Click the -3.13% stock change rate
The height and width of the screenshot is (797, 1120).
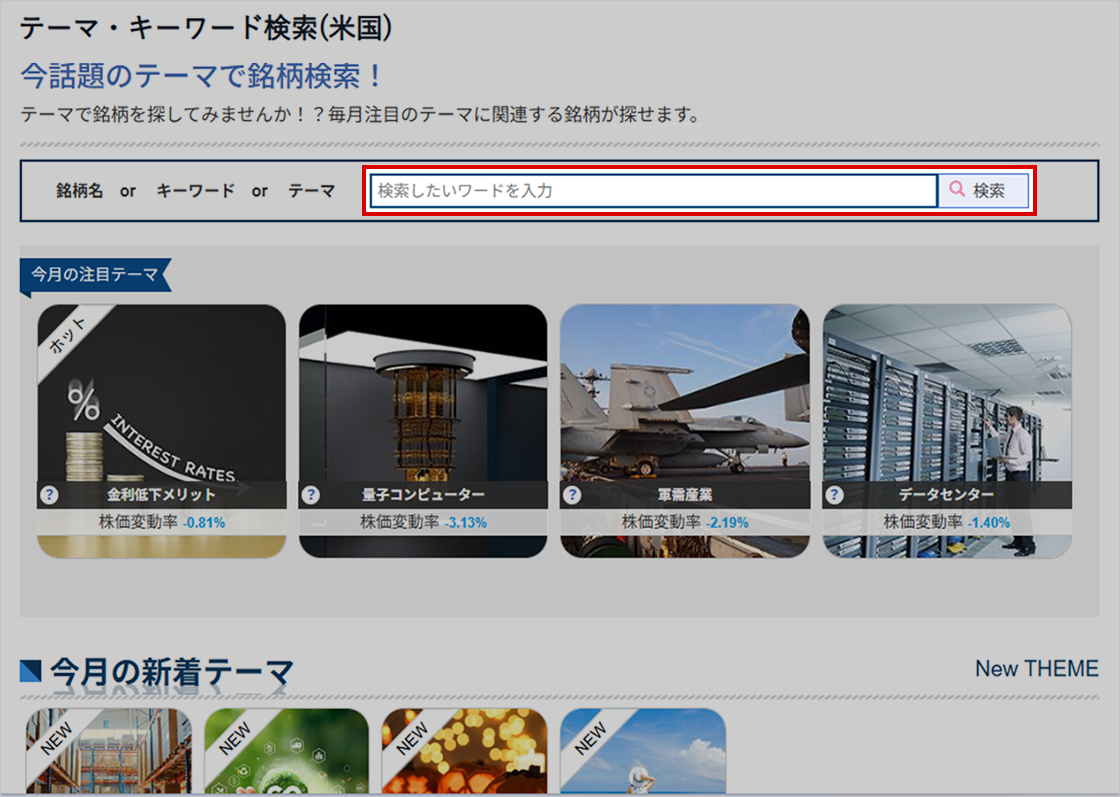465,522
